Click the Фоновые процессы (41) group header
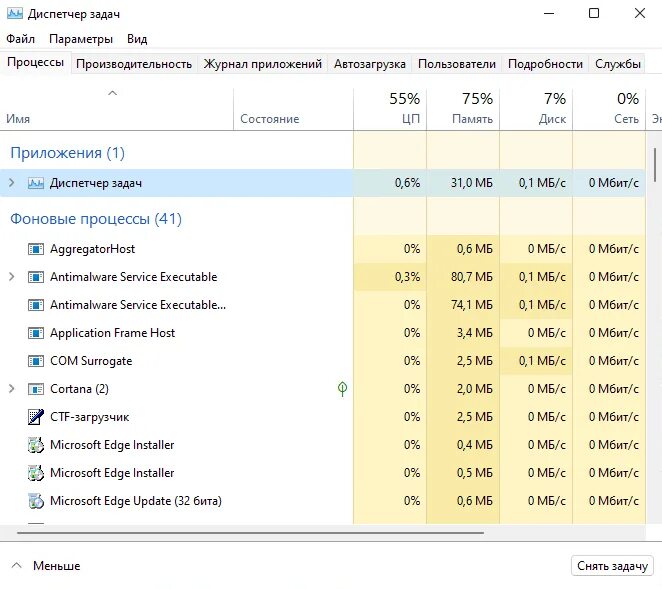This screenshot has width=662, height=589. point(96,219)
